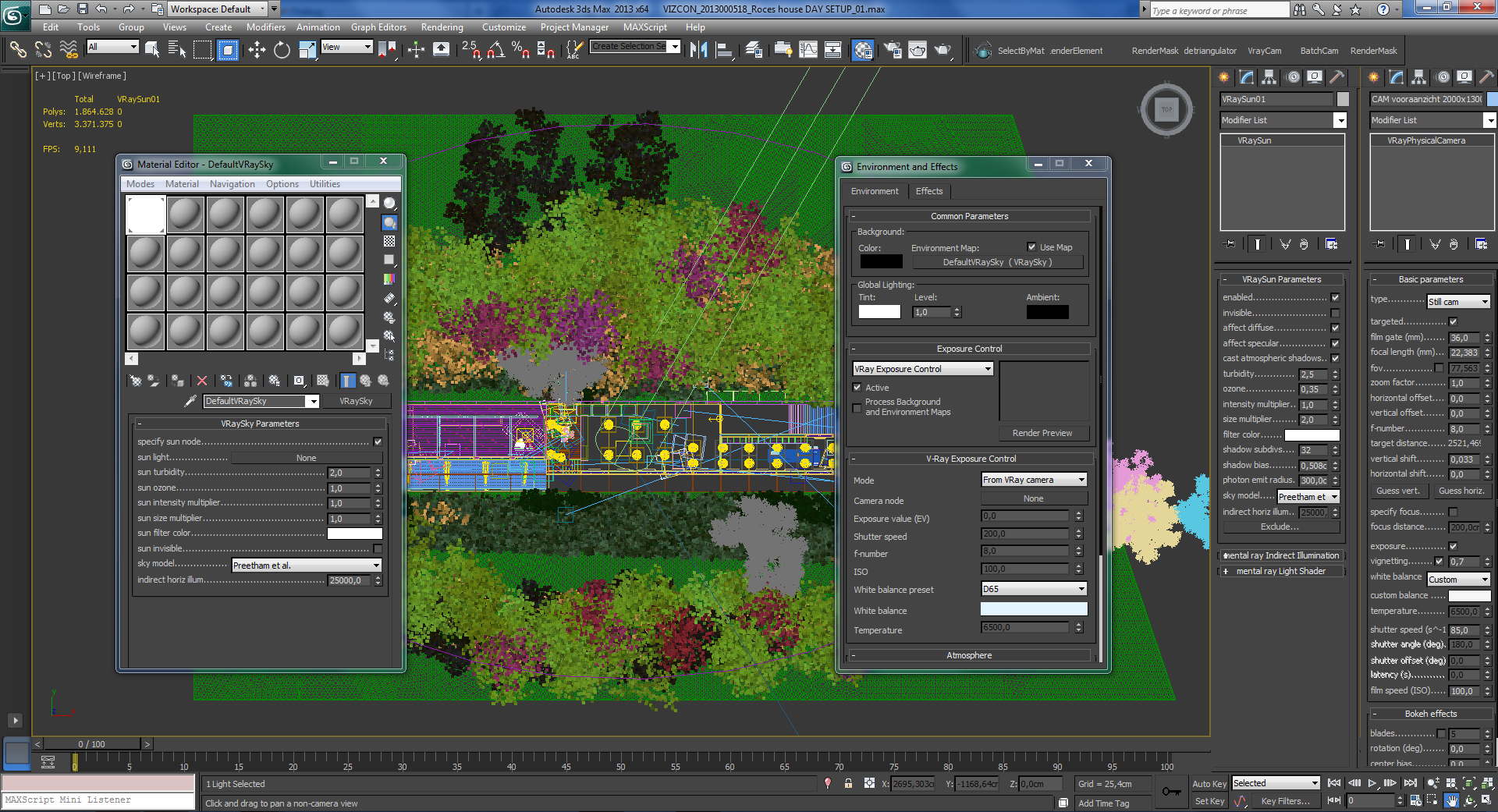Viewport: 1498px width, 812px height.
Task: Click the VRaySky material type button
Action: (356, 401)
